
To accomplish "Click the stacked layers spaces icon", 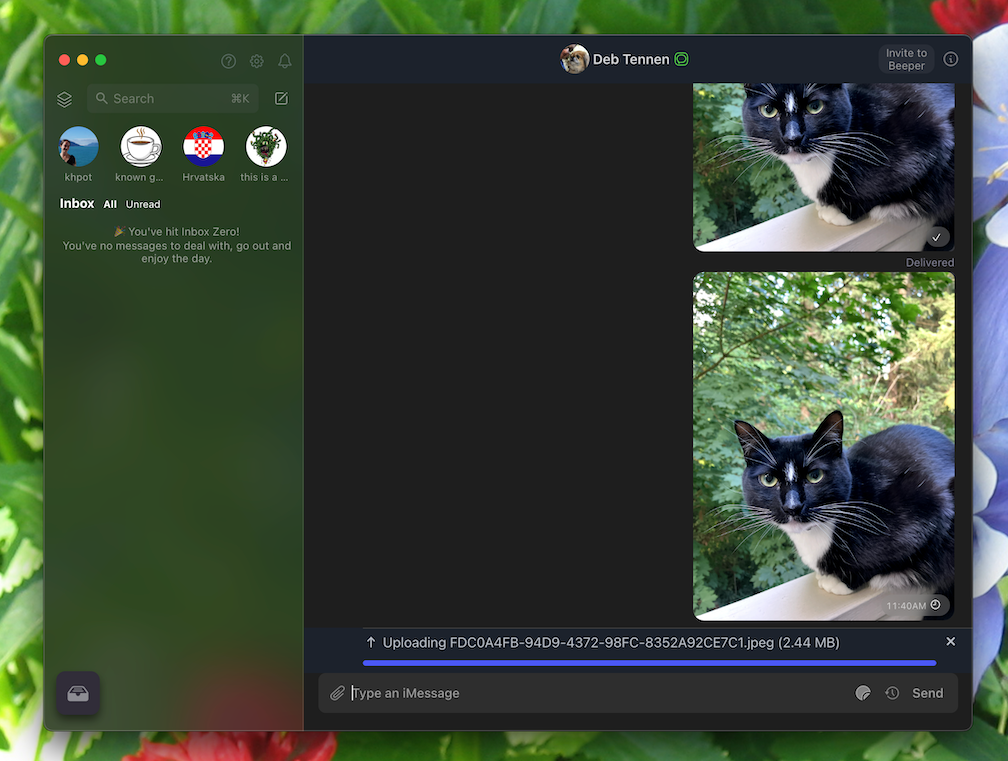I will point(64,99).
